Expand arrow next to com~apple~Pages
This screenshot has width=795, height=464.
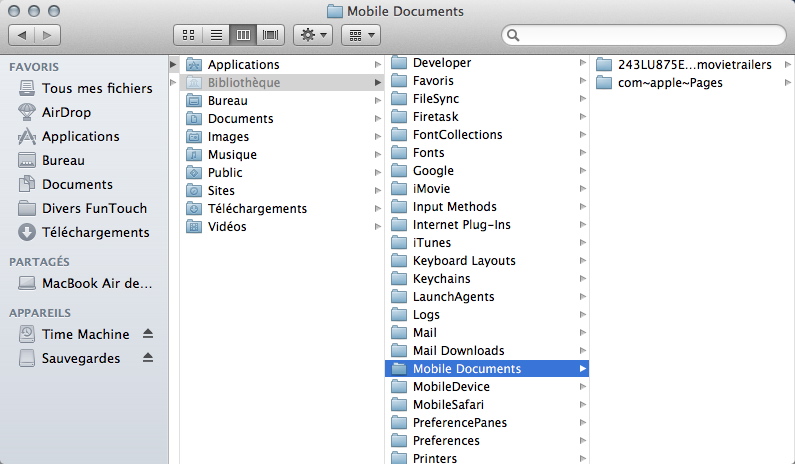[787, 83]
